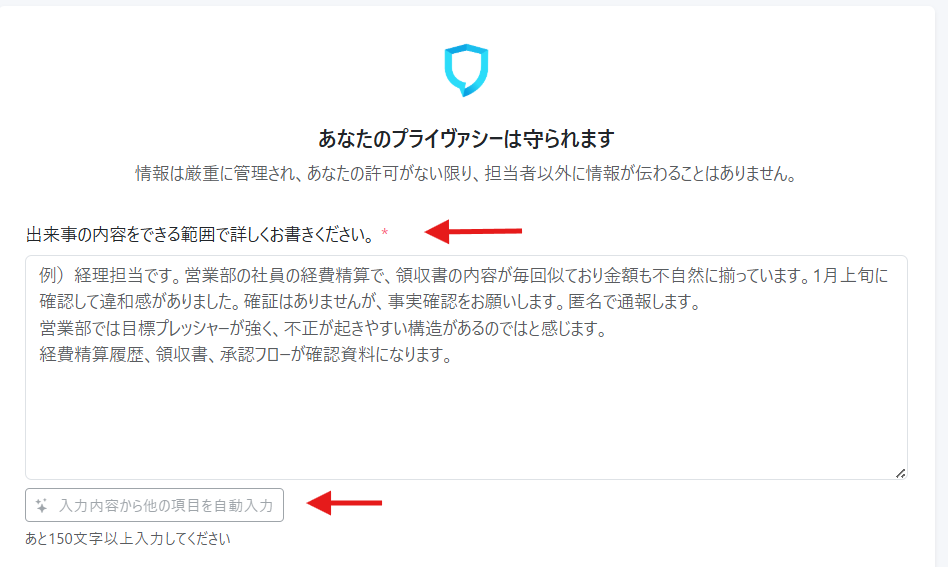Click the placeholder line starting with 営業部では目標プレッシャー

pyautogui.click(x=323, y=328)
